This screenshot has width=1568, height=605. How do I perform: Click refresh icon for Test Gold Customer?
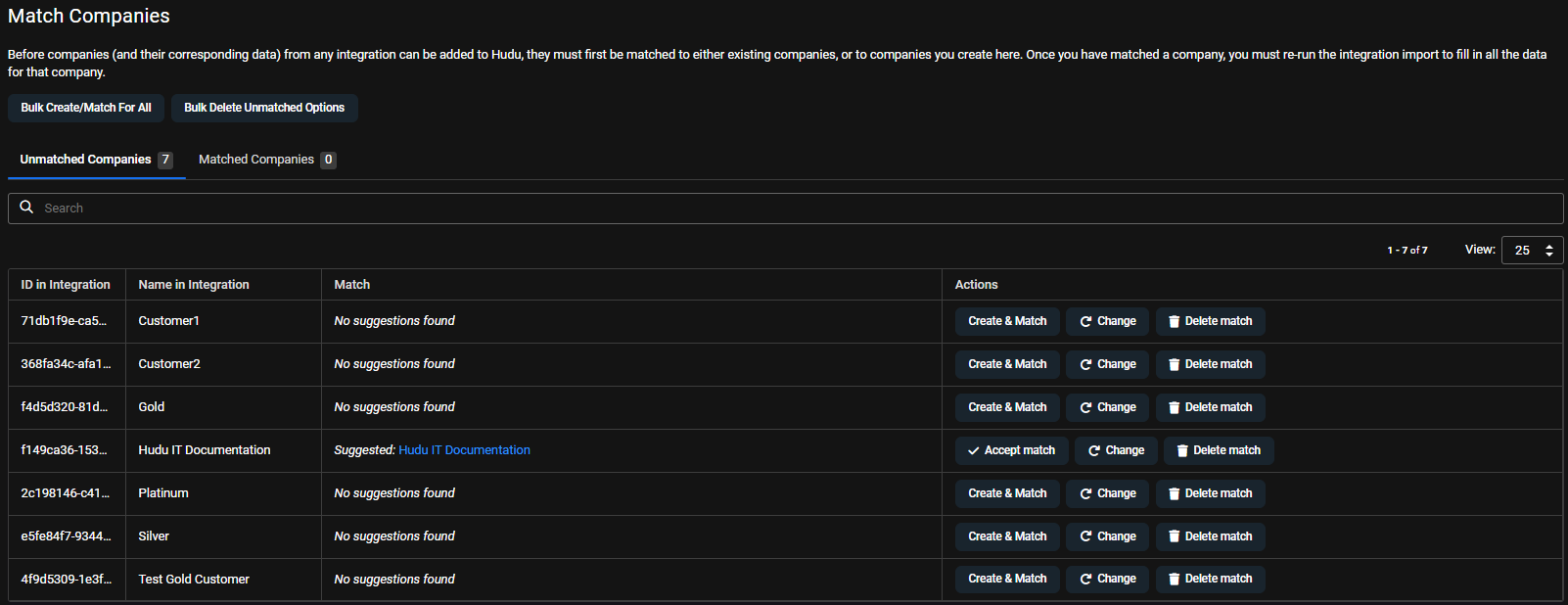pyautogui.click(x=1085, y=580)
